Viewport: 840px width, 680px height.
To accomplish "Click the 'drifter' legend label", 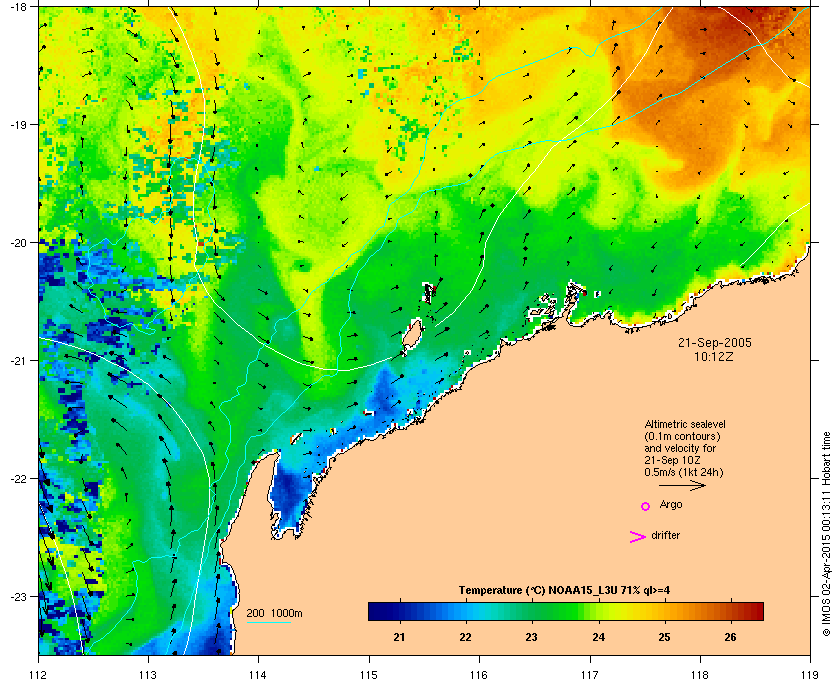I will [665, 535].
